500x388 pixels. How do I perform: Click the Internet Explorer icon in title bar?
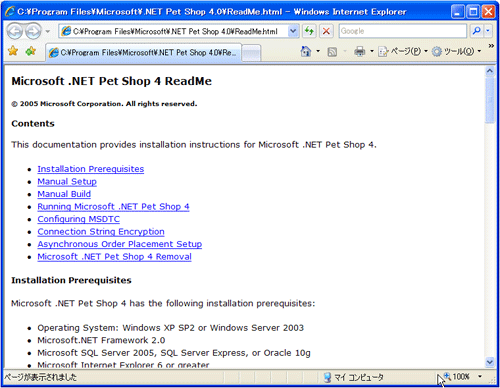(x=10, y=12)
